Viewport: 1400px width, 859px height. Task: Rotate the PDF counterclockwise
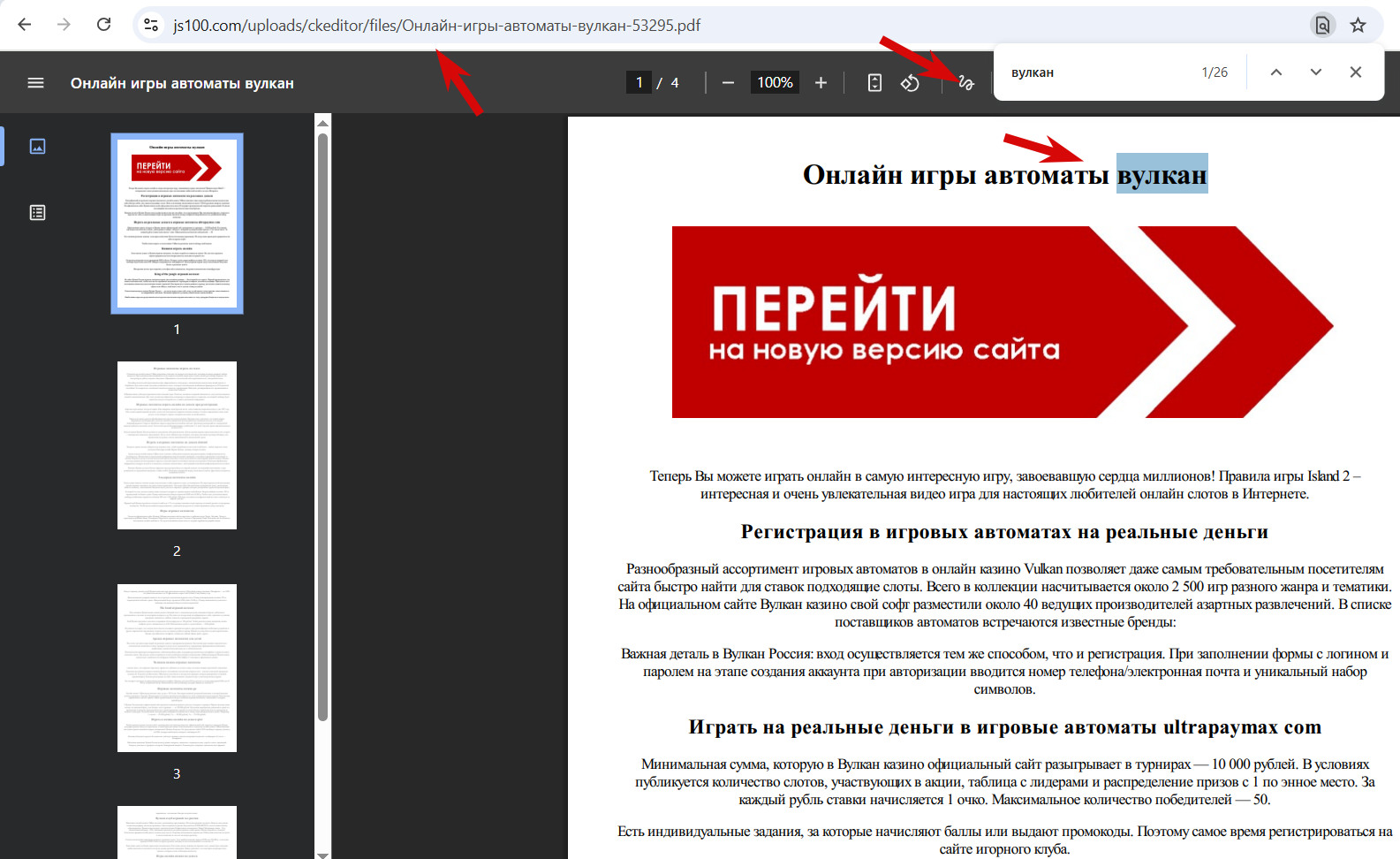[x=910, y=82]
